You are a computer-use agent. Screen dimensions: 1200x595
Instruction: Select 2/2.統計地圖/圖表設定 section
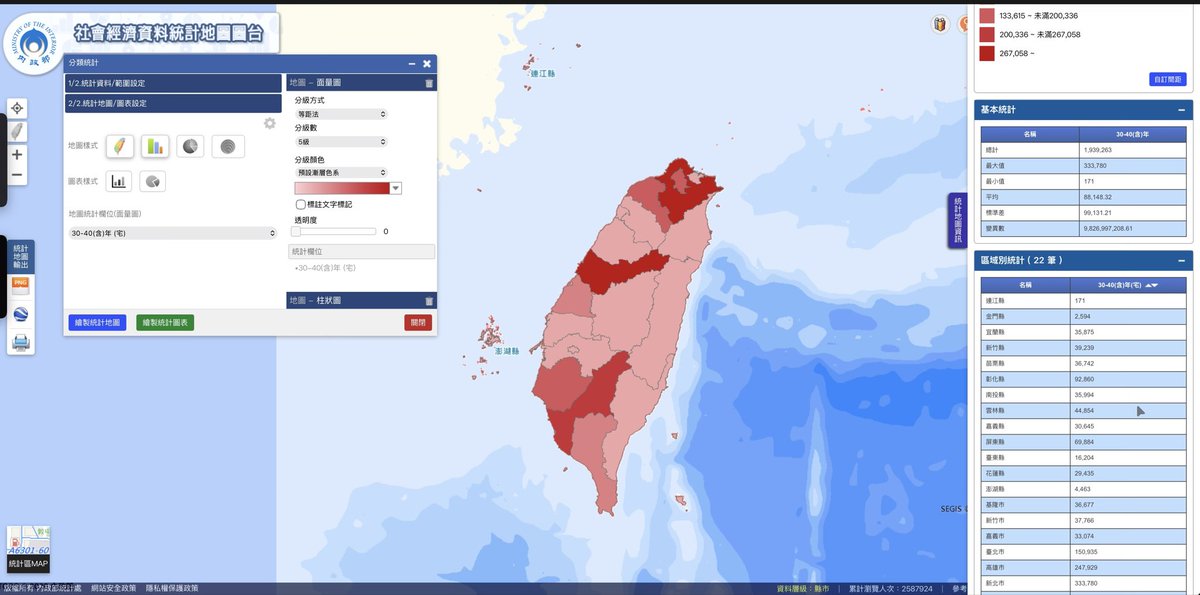point(173,103)
